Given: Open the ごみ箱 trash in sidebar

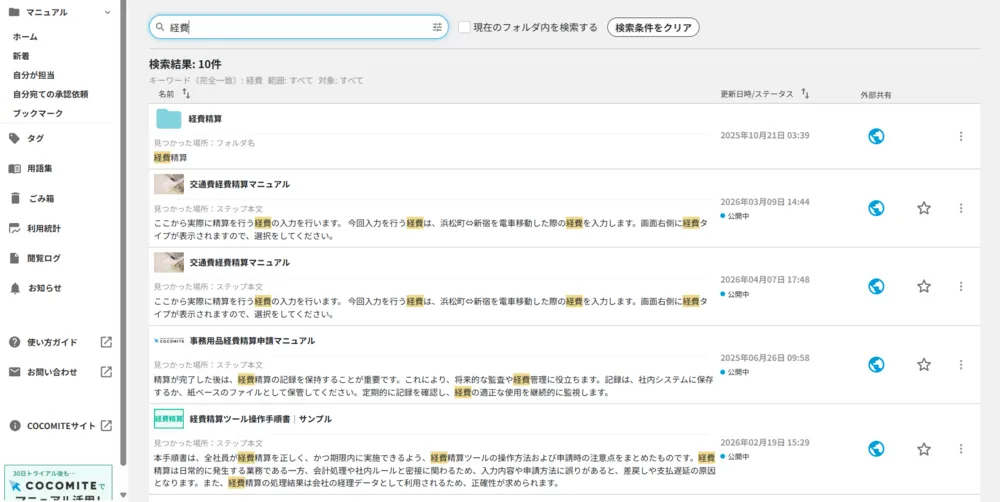Looking at the screenshot, I should point(41,198).
